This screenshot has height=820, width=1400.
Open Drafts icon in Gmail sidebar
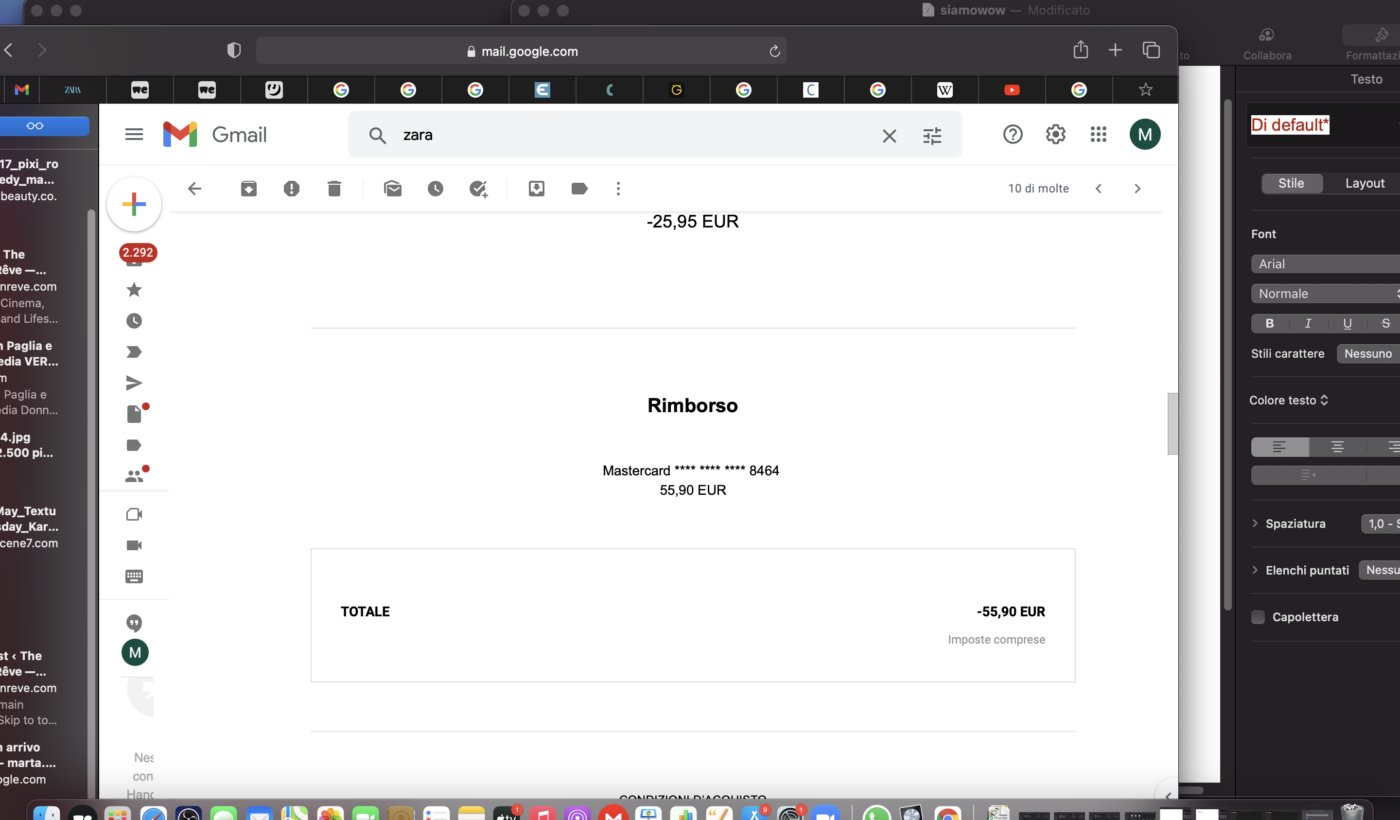click(134, 414)
